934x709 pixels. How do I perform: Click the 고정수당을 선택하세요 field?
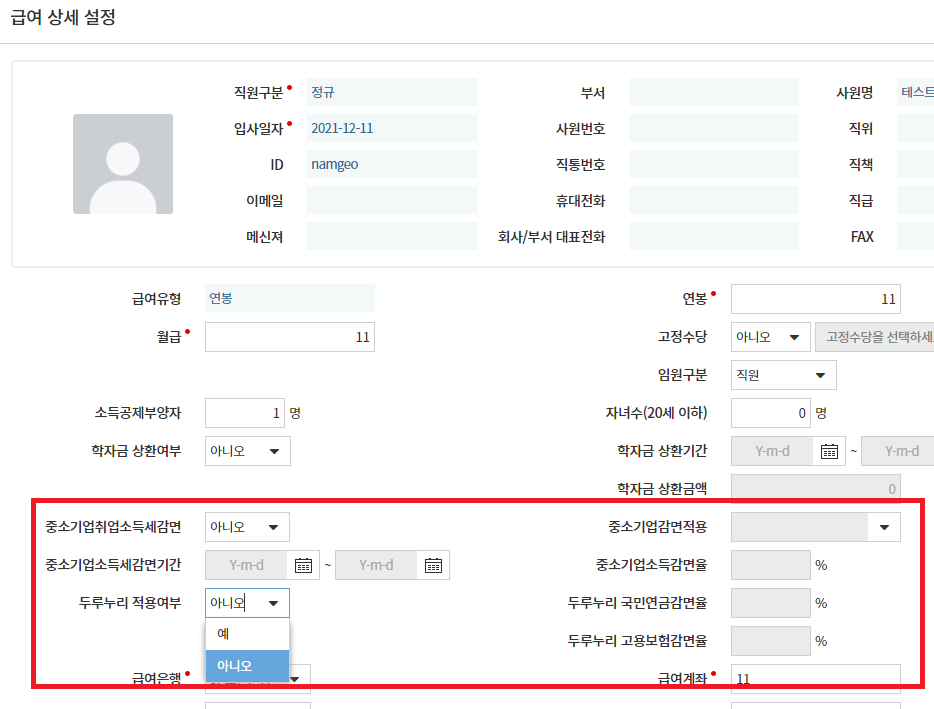(876, 337)
